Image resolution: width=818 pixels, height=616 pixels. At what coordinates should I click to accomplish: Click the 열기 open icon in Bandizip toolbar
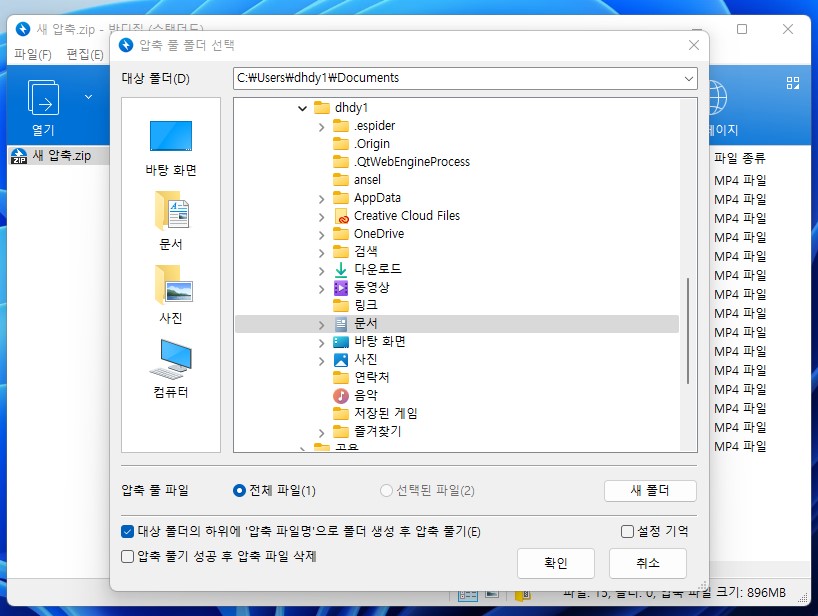click(x=43, y=98)
